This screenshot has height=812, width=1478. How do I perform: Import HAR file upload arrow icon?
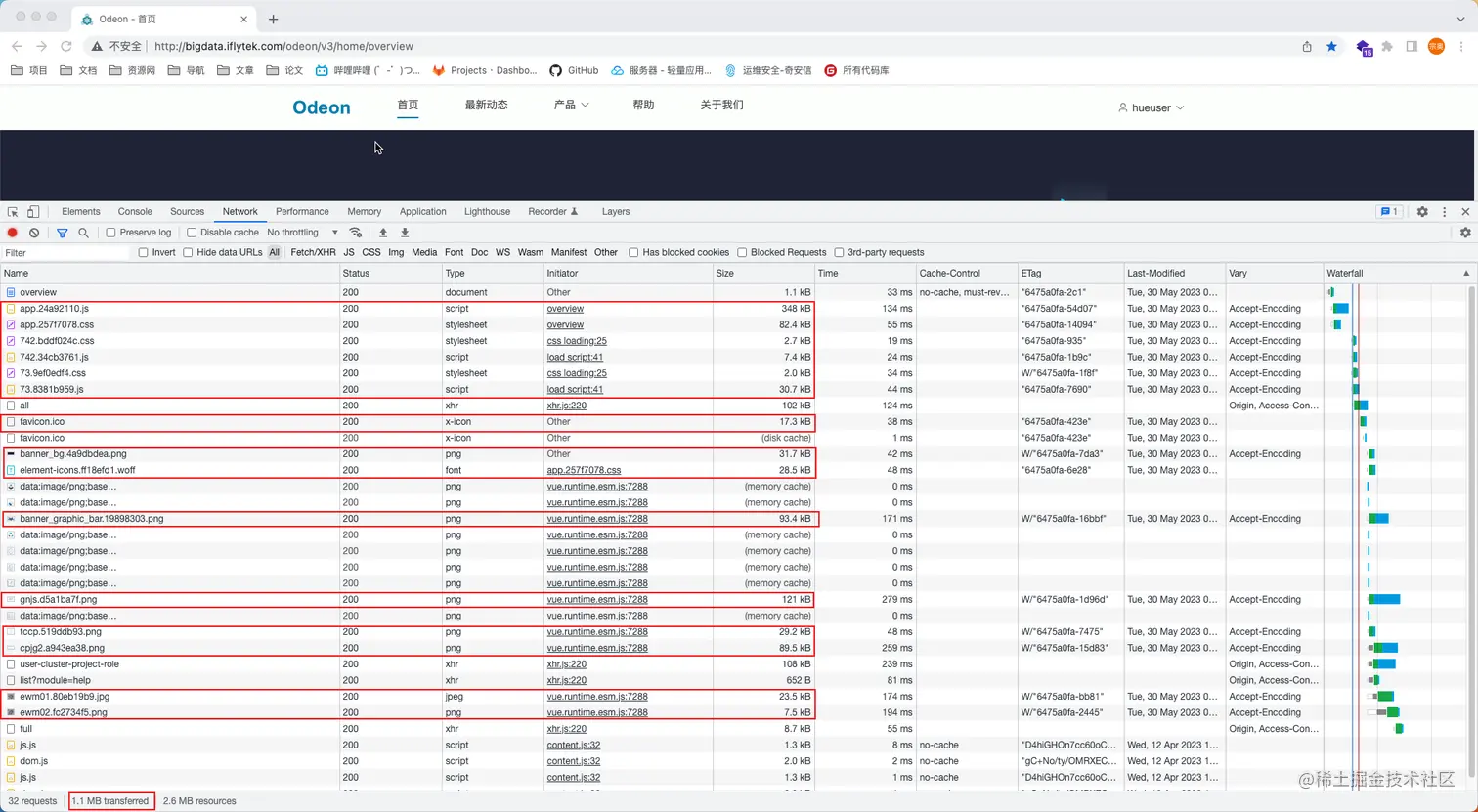tap(383, 233)
